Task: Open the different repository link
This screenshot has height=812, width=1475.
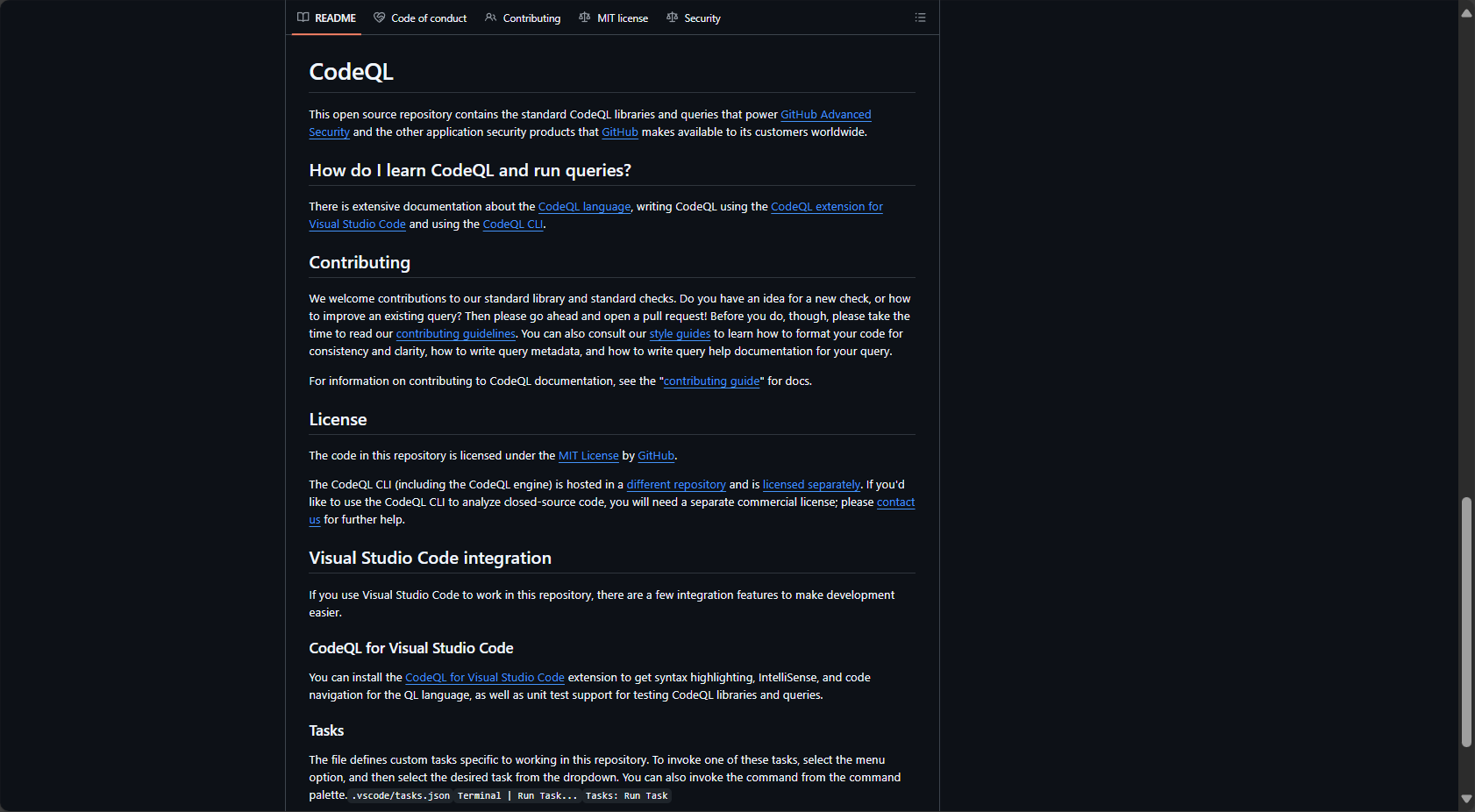Action: pyautogui.click(x=676, y=485)
